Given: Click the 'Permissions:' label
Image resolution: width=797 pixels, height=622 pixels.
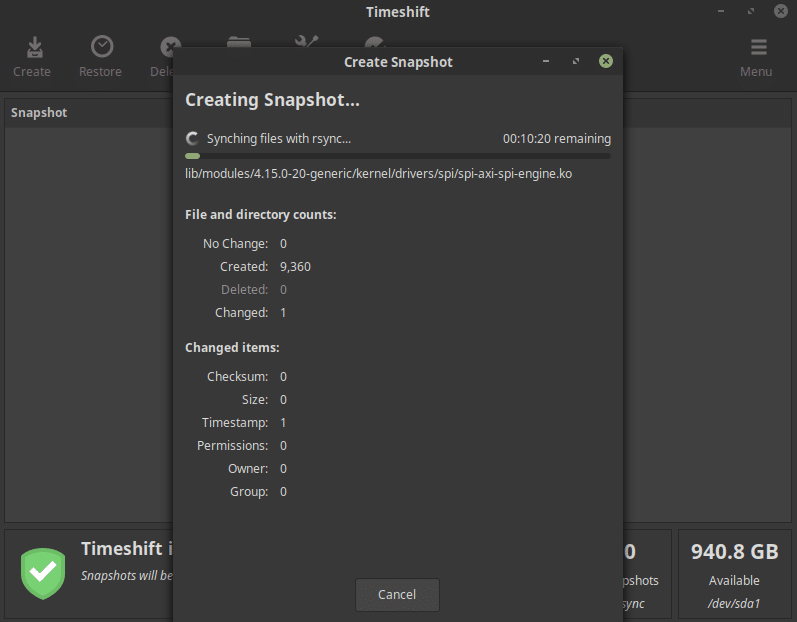Looking at the screenshot, I should (233, 446).
